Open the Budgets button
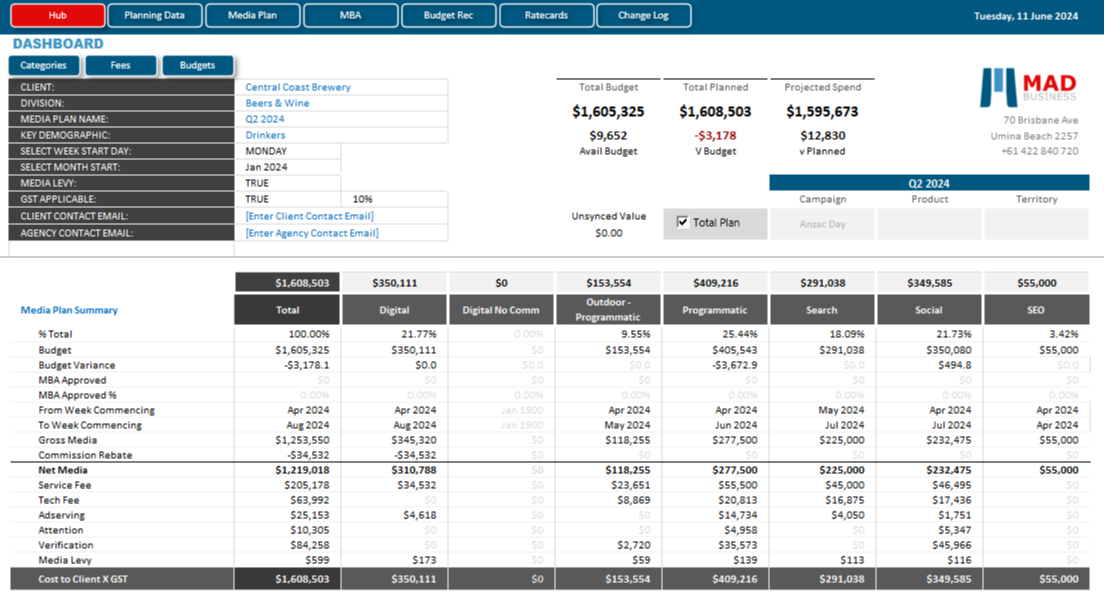The image size is (1105, 605). [x=197, y=65]
